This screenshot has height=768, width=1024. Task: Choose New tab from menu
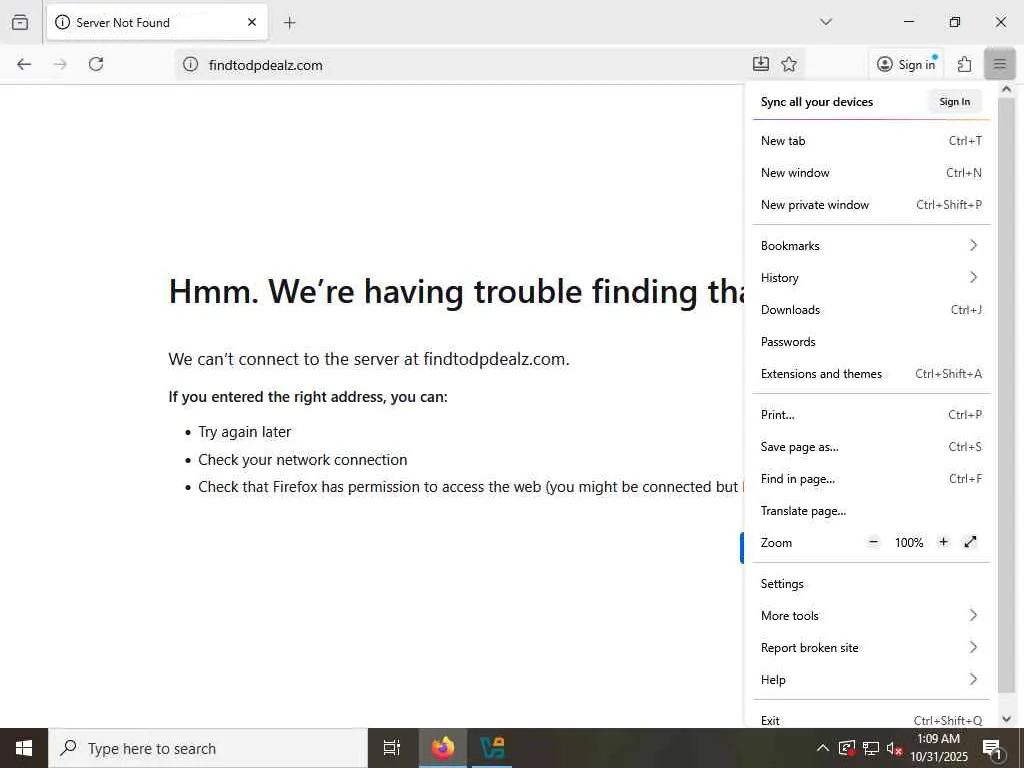click(871, 140)
